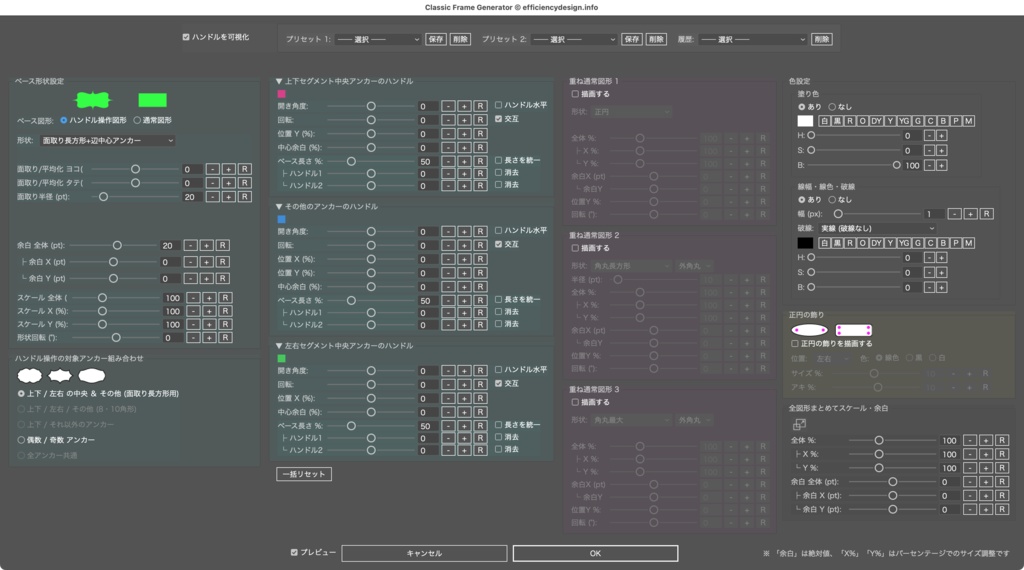Click the middle white spiky anchor combination icon
Image resolution: width=1024 pixels, height=570 pixels.
pyautogui.click(x=60, y=375)
